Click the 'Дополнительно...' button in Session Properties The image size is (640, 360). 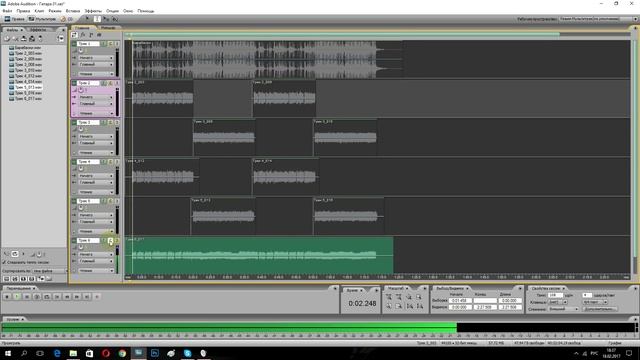tap(599, 309)
